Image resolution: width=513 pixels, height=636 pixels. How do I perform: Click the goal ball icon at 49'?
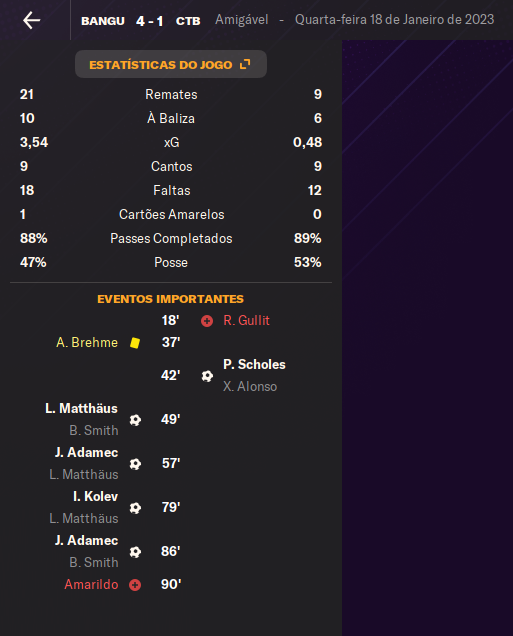[x=135, y=420]
